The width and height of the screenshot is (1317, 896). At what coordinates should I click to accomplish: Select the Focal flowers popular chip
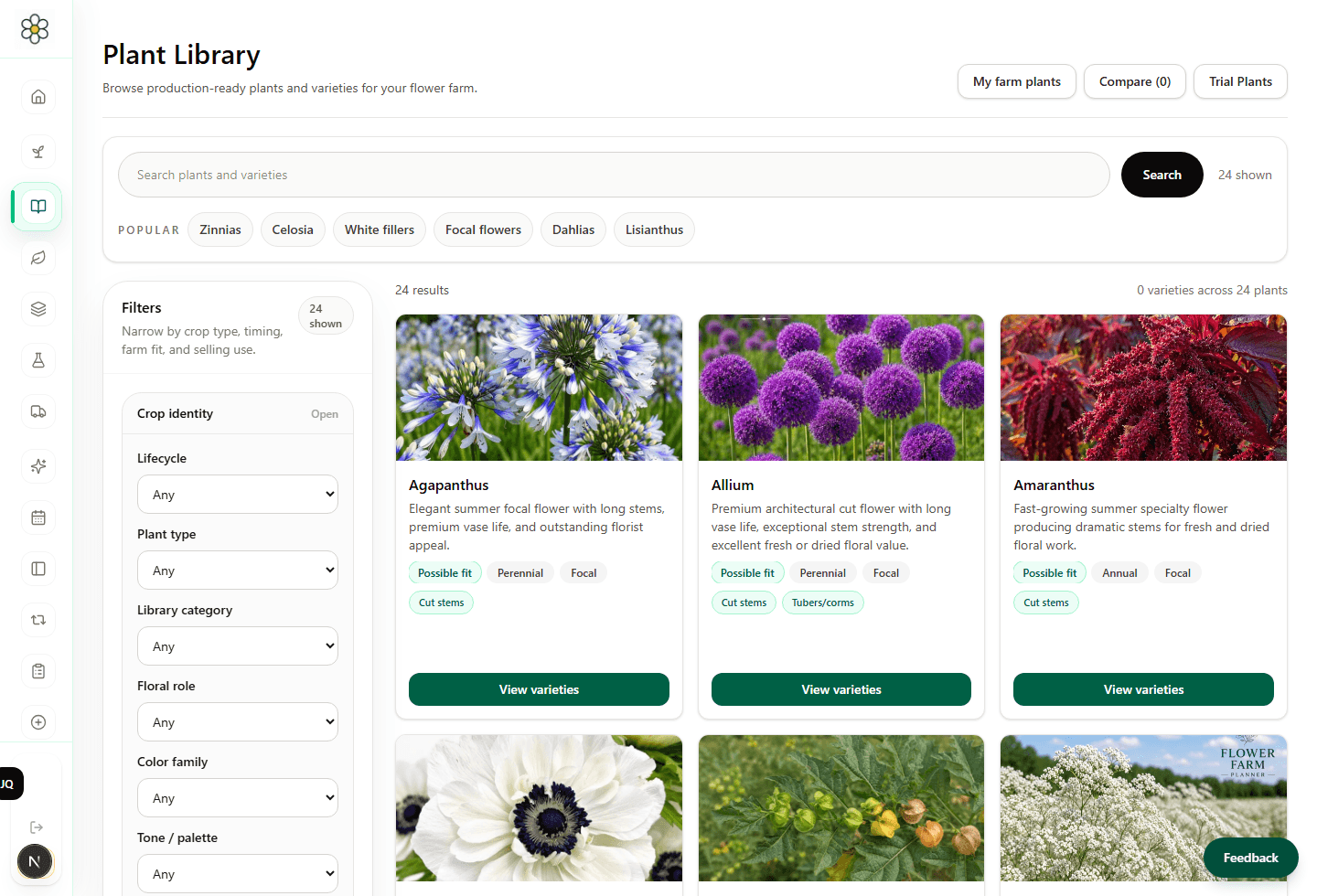pyautogui.click(x=483, y=229)
